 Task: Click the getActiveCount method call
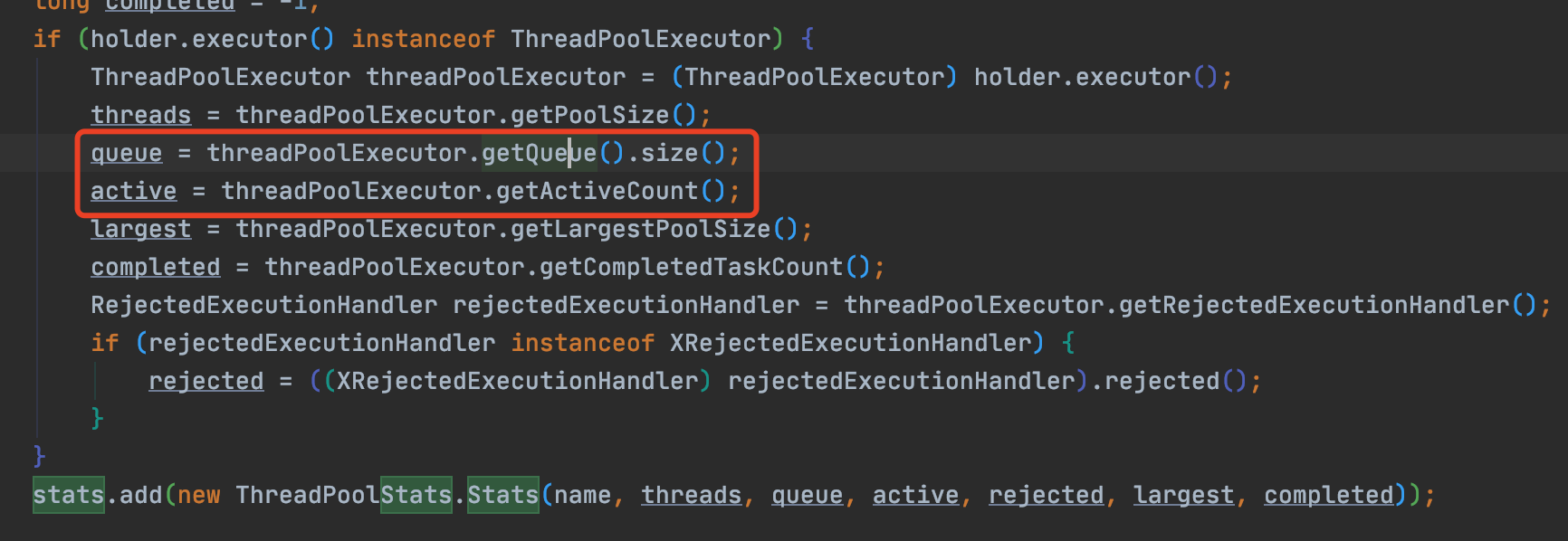point(597,191)
